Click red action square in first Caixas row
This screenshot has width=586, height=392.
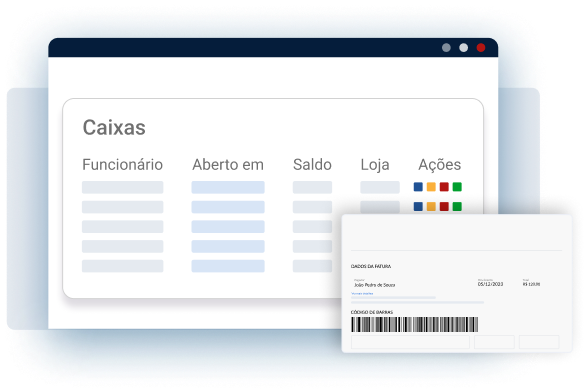444,187
